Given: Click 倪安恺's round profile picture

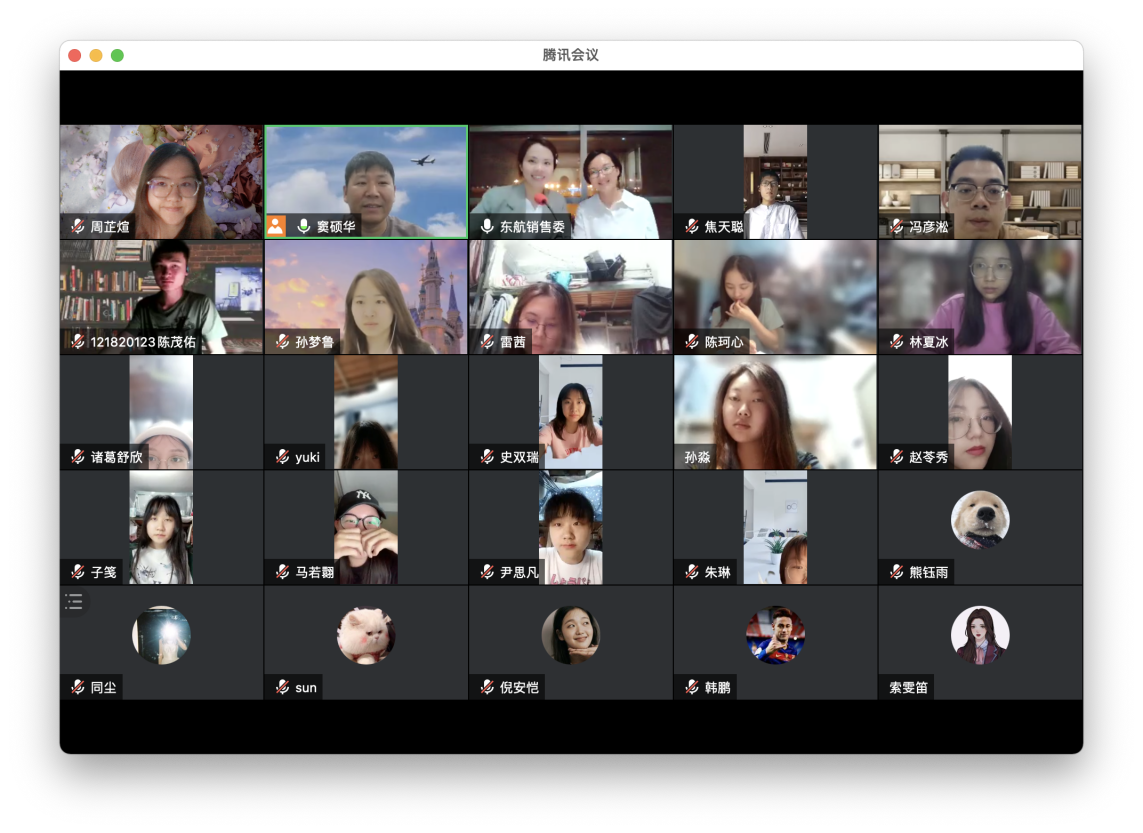Looking at the screenshot, I should pos(570,635).
